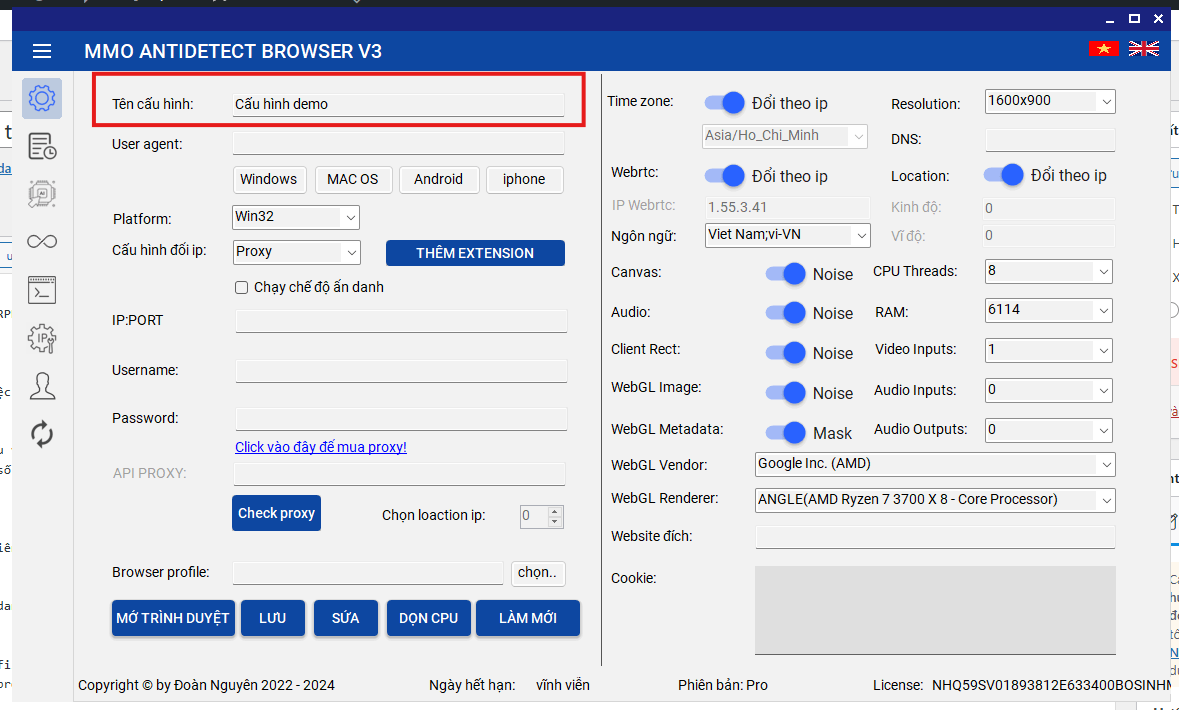Click the IP:PORT input field
The height and width of the screenshot is (710, 1179).
tap(402, 321)
